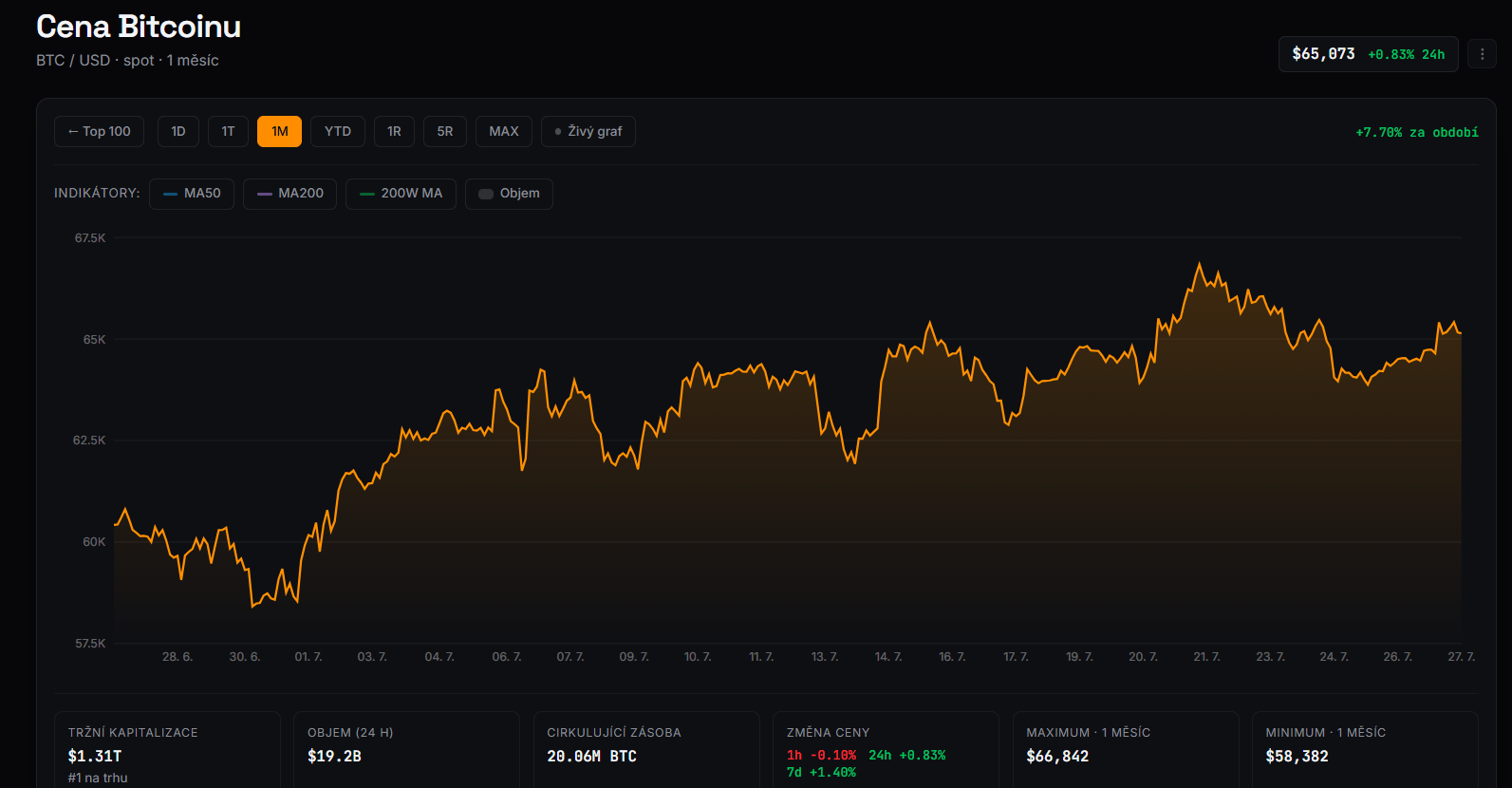Screen dimensions: 1512x788
Task: Click the 57.5K y-axis label
Action: tap(90, 644)
